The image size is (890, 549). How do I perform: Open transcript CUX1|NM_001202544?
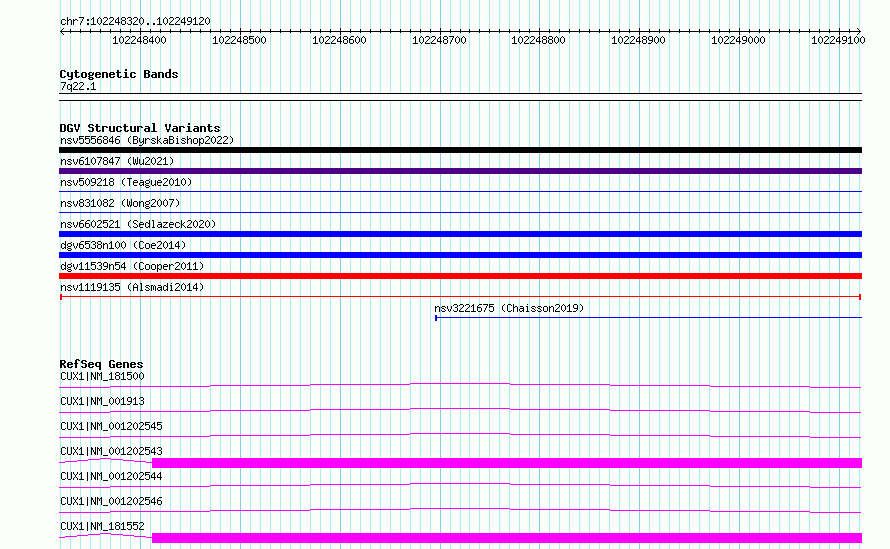coord(111,476)
